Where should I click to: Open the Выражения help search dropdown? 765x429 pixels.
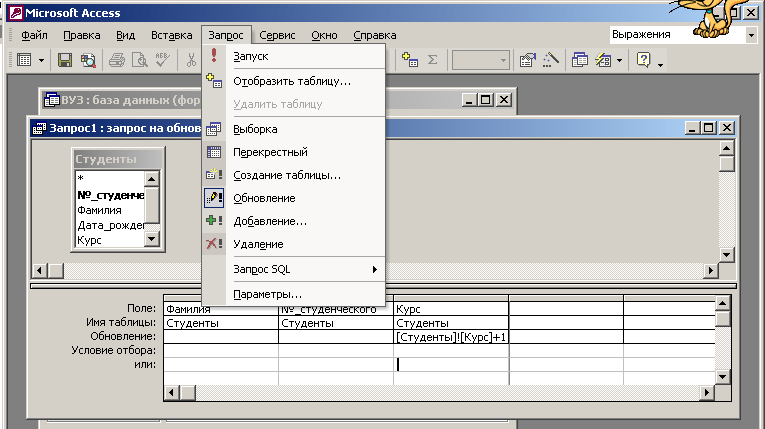pos(751,35)
